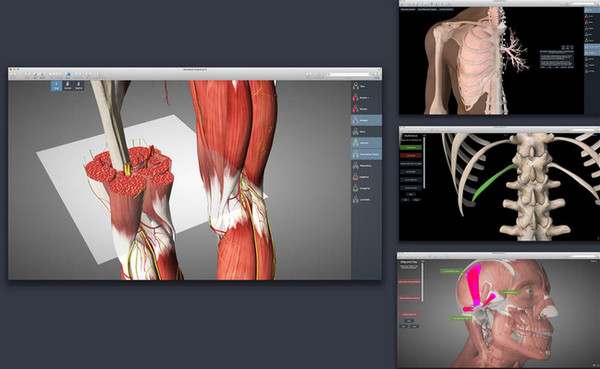Click the blue cloud icon in main window toolbar
This screenshot has width=600, height=369.
[x=68, y=74]
